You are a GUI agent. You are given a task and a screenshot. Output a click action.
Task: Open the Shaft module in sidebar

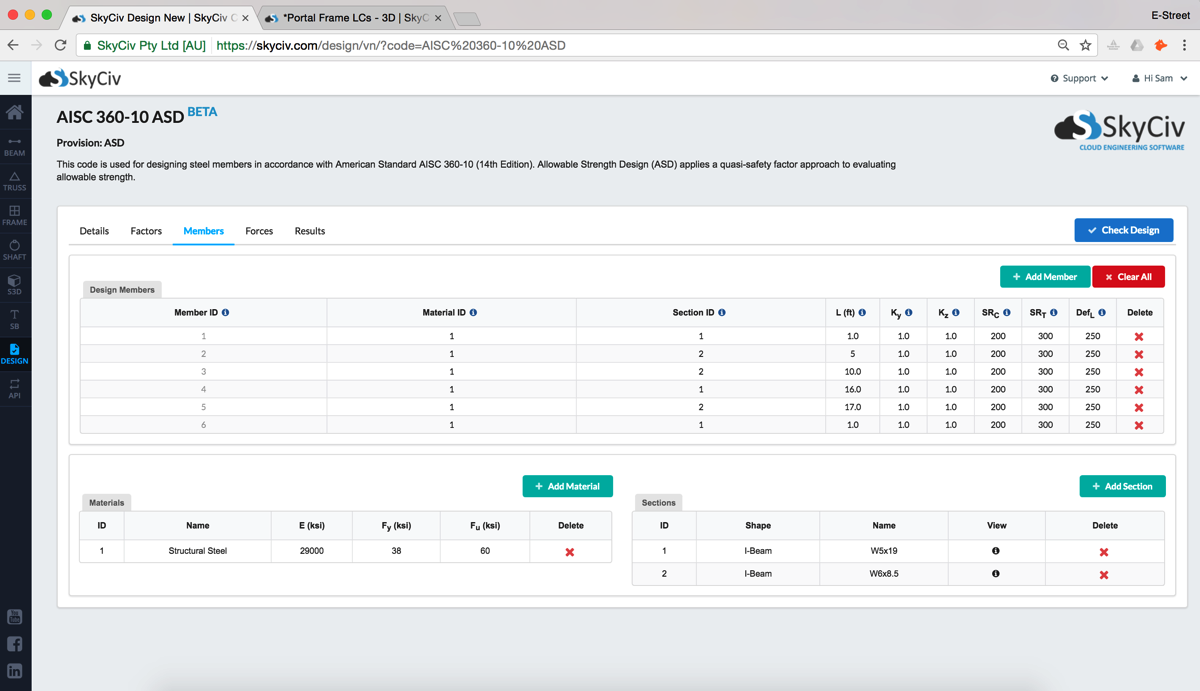tap(15, 250)
